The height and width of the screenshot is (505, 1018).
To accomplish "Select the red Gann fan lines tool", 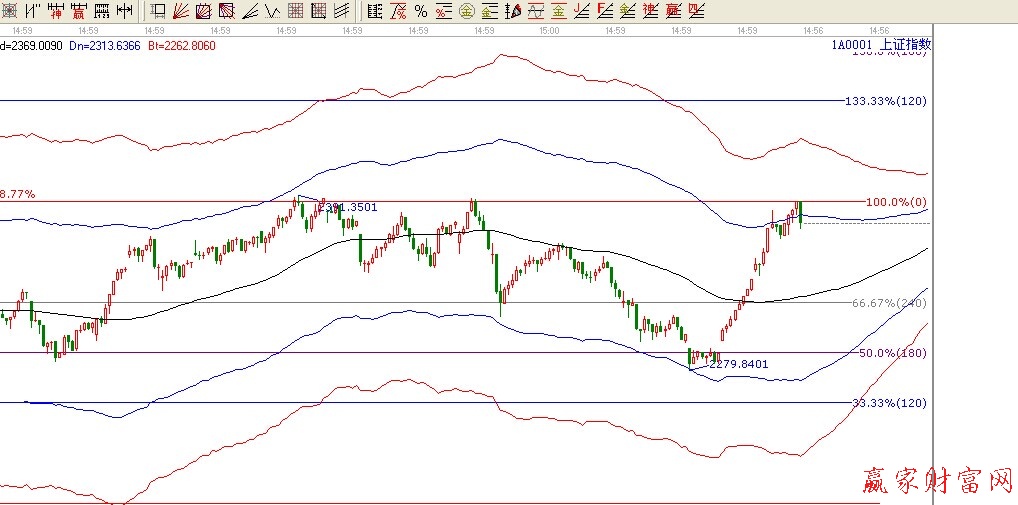I will pyautogui.click(x=181, y=11).
